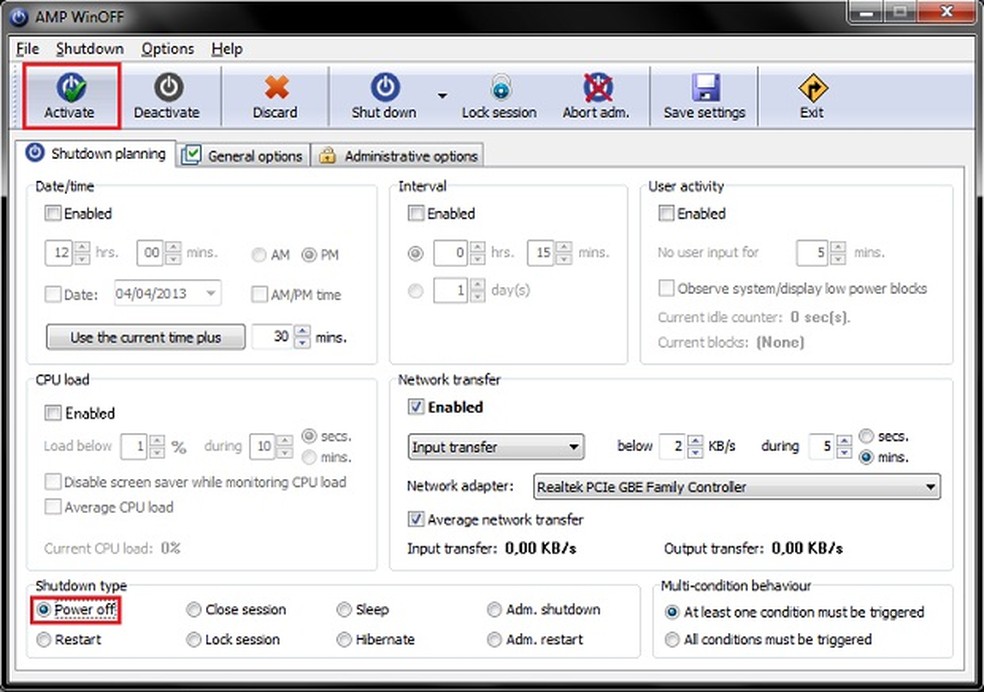Screen dimensions: 984x692
Task: Click the Discard toolbar icon
Action: point(276,88)
